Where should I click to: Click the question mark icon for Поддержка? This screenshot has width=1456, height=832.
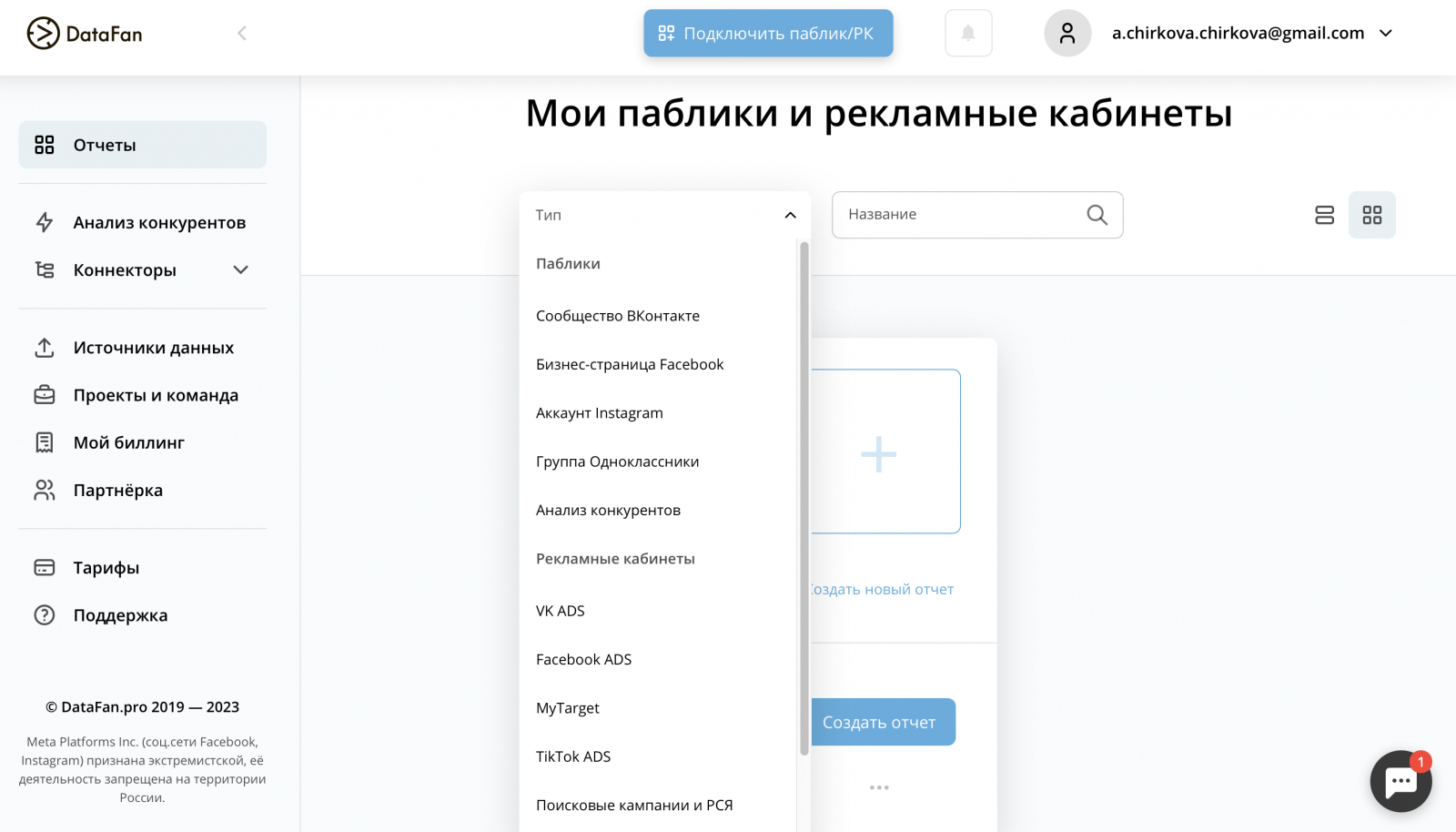[45, 615]
